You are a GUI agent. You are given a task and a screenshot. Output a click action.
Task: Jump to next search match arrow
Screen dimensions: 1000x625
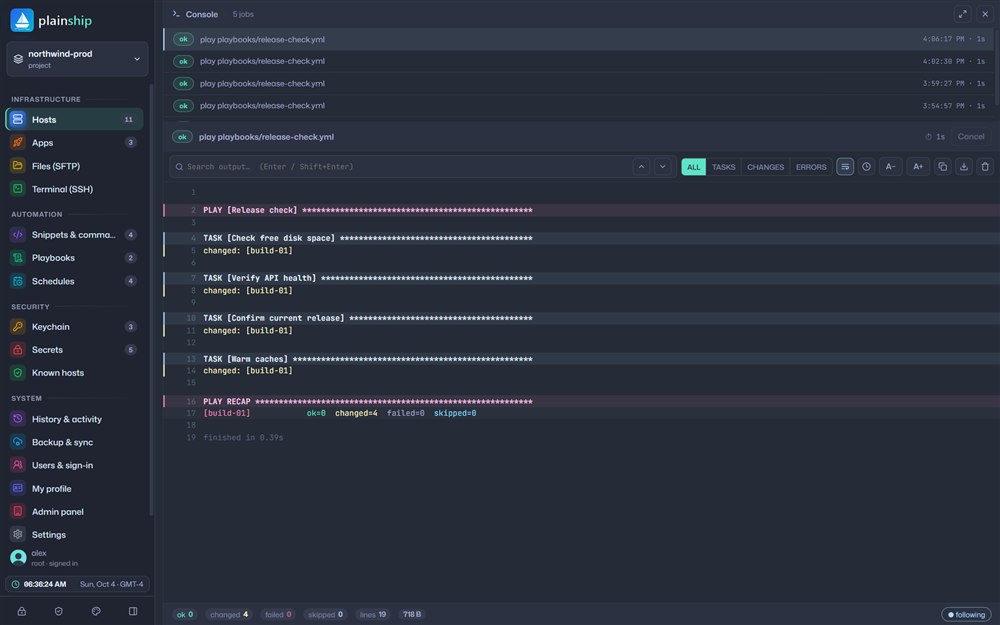tap(663, 166)
